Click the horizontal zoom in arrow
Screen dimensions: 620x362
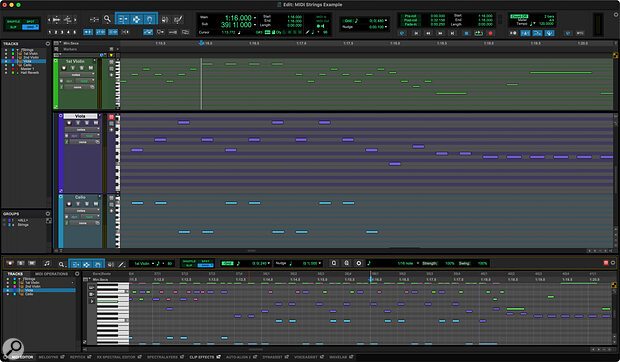75,19
